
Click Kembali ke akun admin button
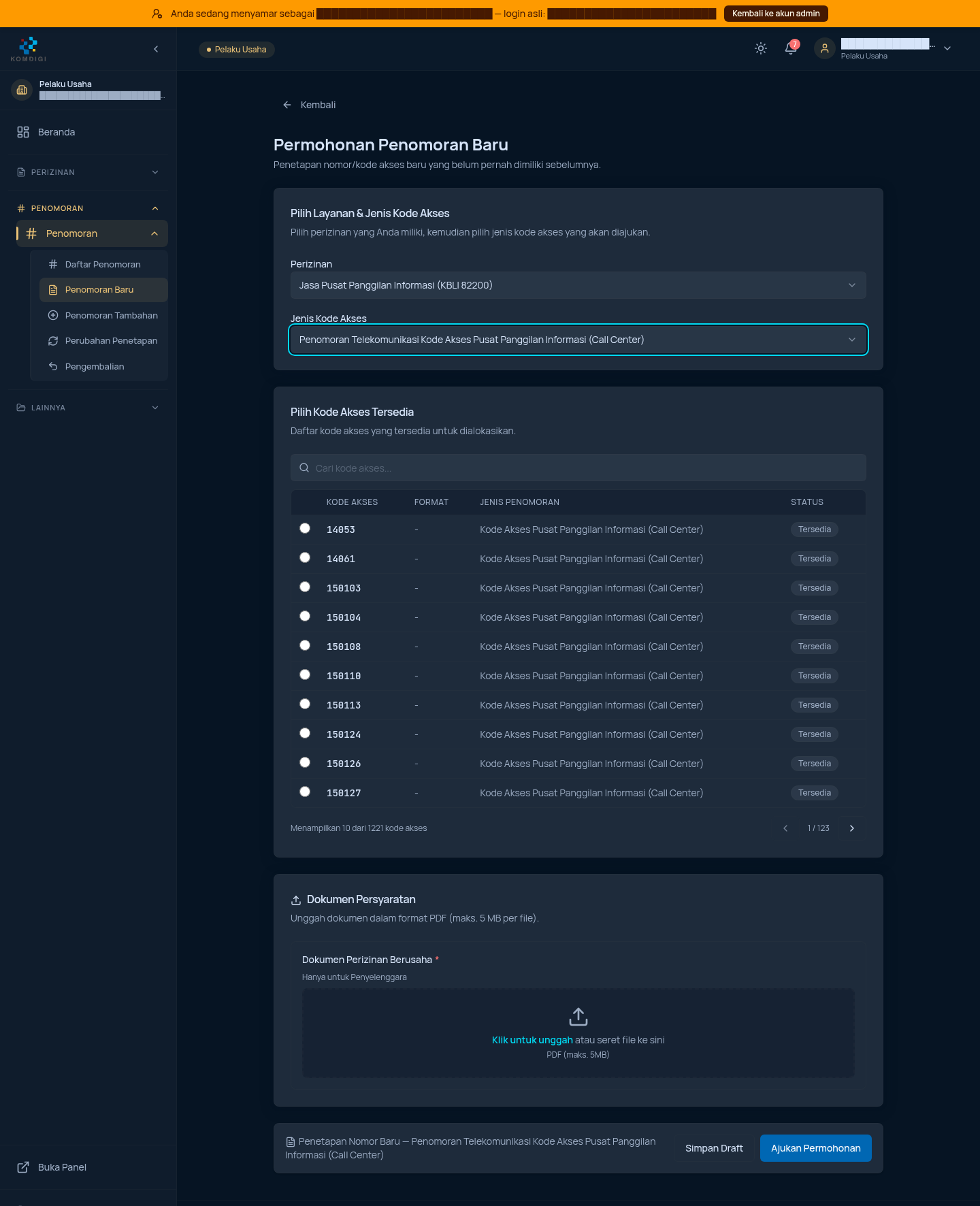pos(776,14)
